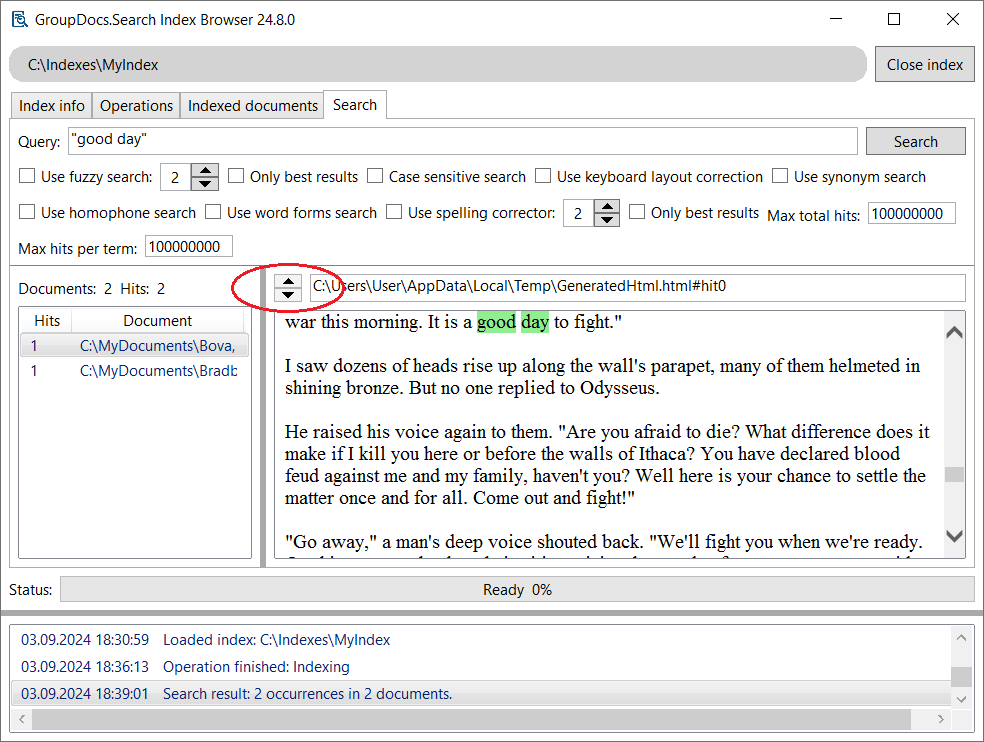This screenshot has width=984, height=742.
Task: Click into the Query text field
Action: point(462,141)
